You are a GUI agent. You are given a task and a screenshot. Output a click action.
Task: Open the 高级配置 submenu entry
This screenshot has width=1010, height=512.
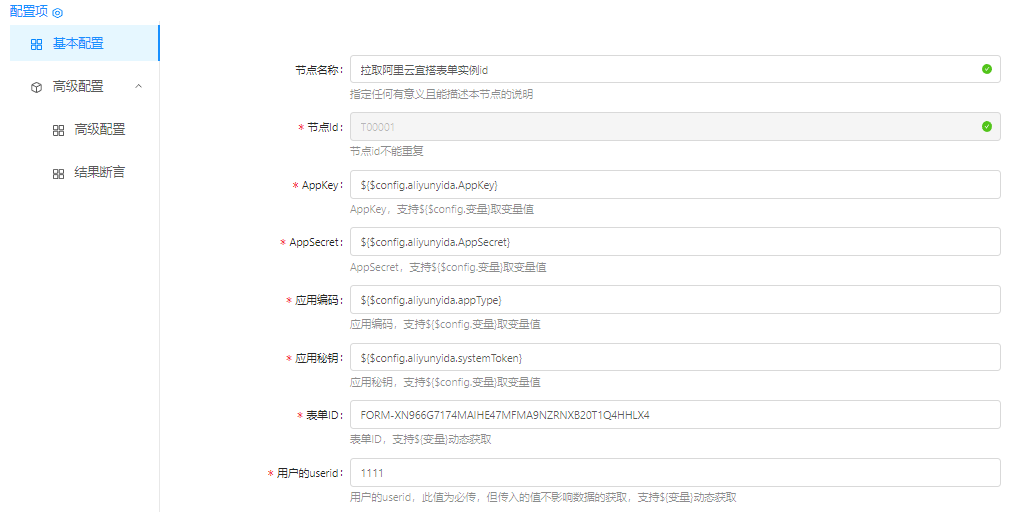pos(99,130)
